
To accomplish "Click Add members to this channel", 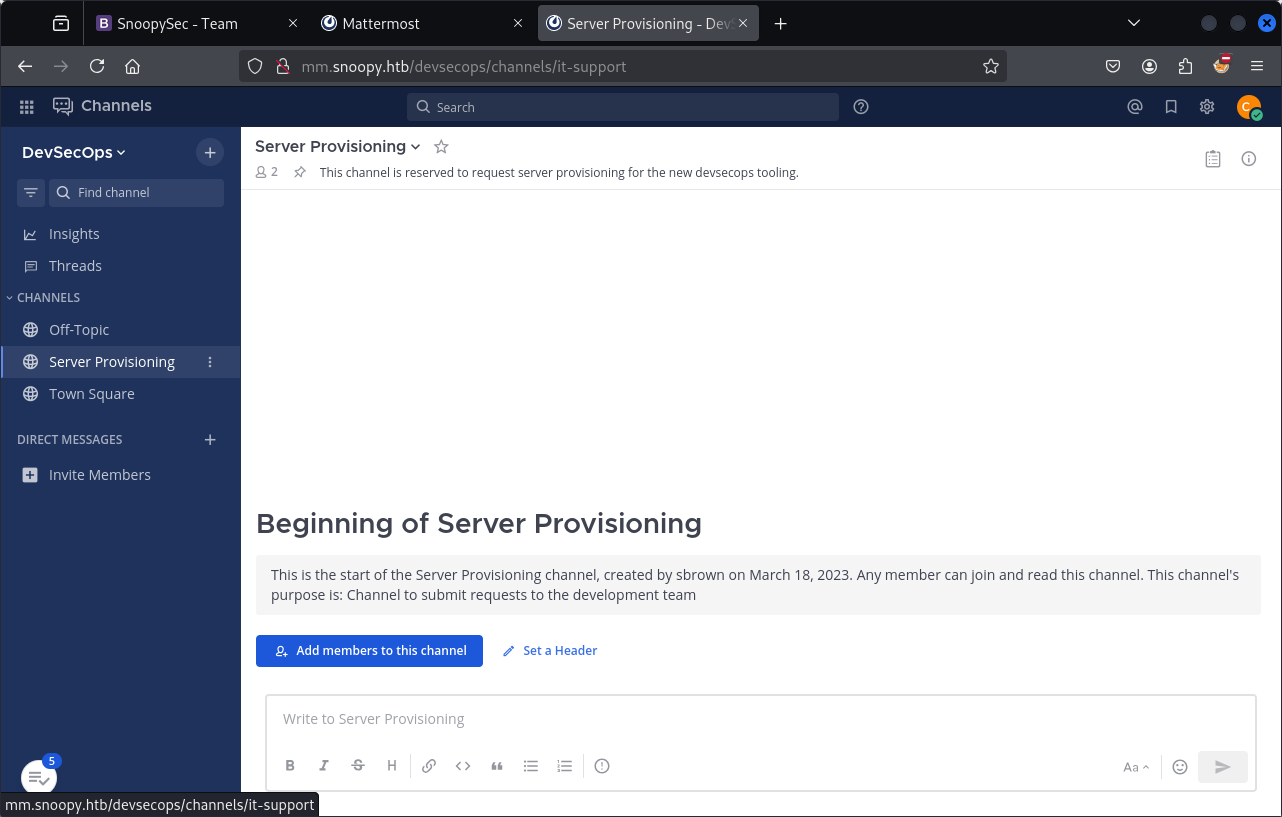I will point(369,650).
